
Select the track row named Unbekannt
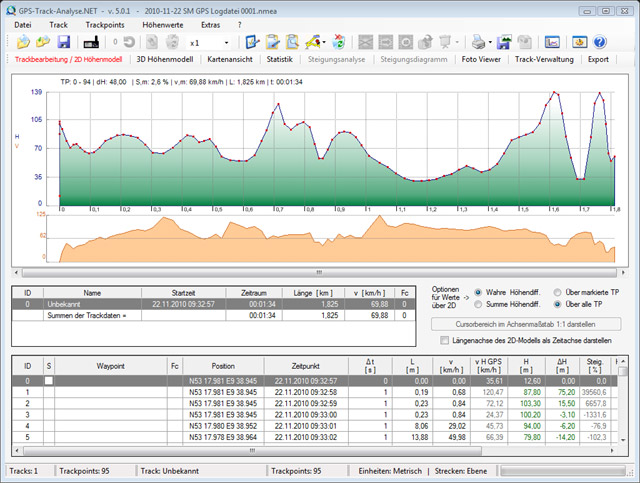[x=213, y=304]
